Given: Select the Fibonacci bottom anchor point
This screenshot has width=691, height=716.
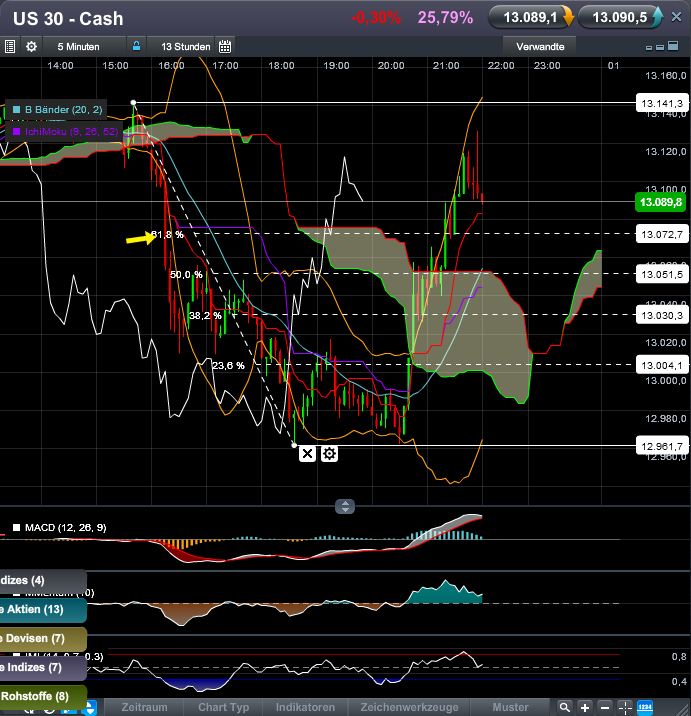Looking at the screenshot, I should click(295, 445).
